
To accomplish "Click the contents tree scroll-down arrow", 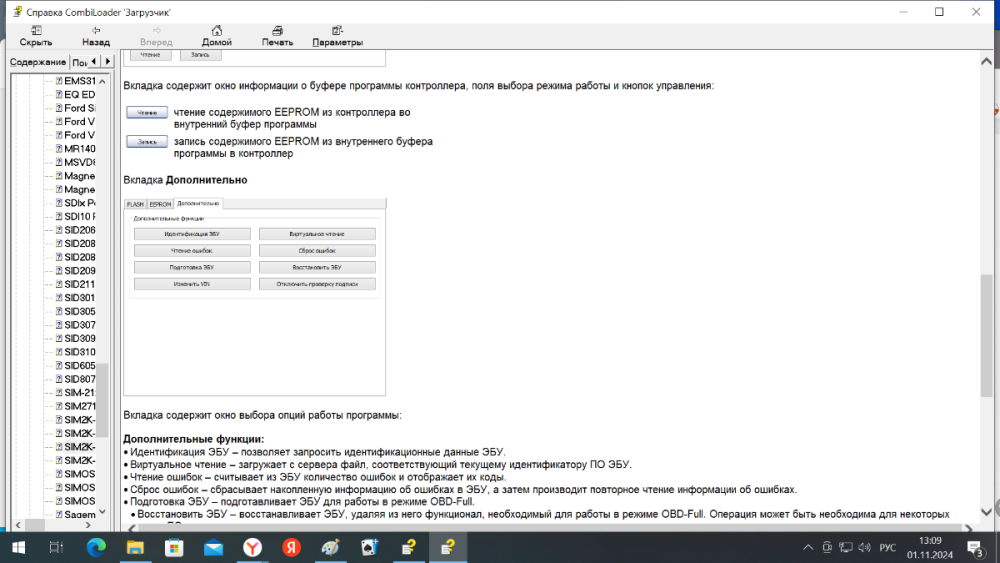I will pos(103,513).
